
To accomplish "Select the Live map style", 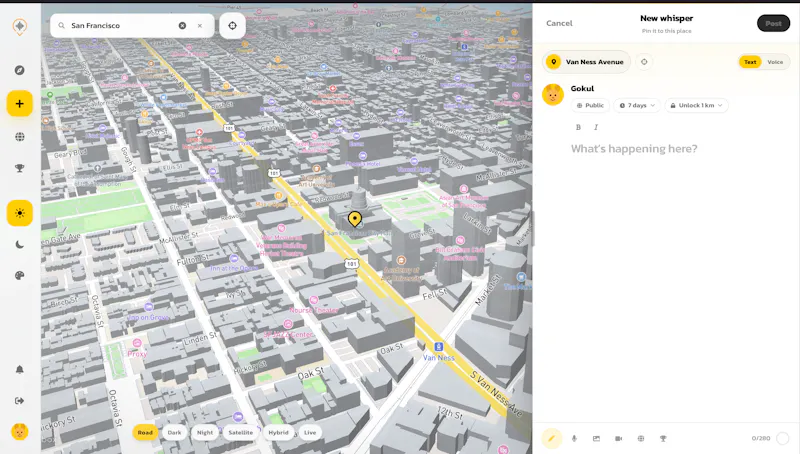I will 310,433.
